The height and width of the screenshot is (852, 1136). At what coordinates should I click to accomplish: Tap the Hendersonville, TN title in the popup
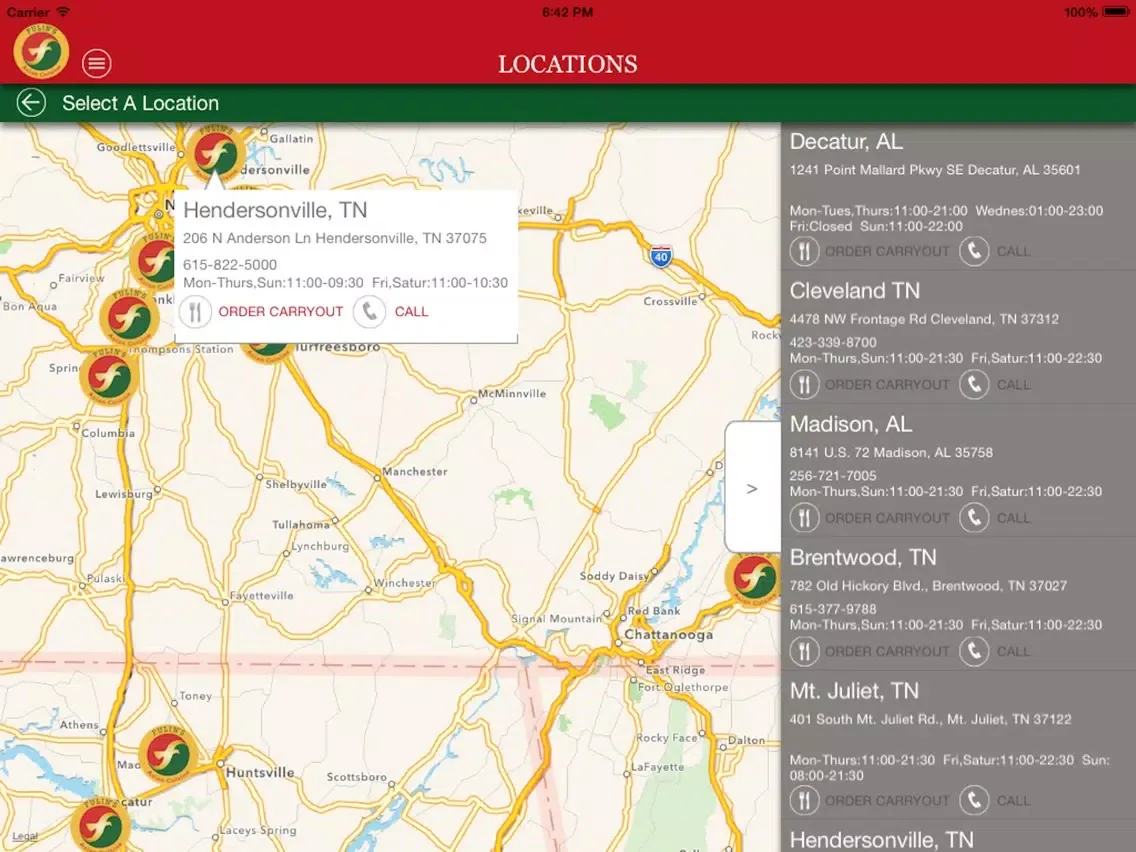[275, 210]
